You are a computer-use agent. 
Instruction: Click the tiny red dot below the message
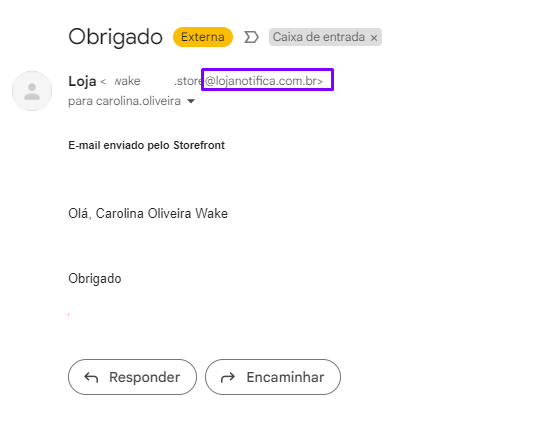[69, 314]
